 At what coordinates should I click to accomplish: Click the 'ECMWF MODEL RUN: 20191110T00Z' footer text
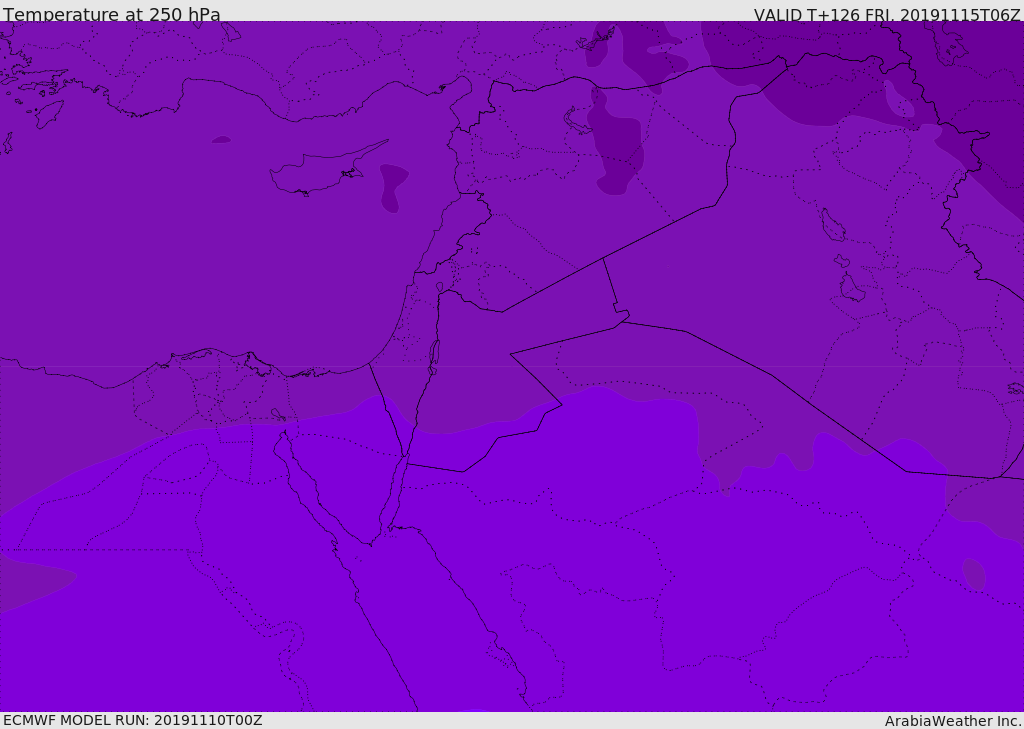(133, 720)
